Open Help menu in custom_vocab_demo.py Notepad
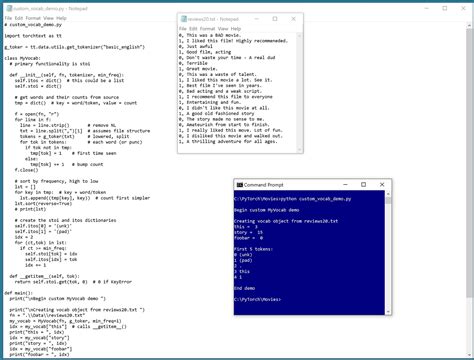474x360 pixels. pos(61,18)
